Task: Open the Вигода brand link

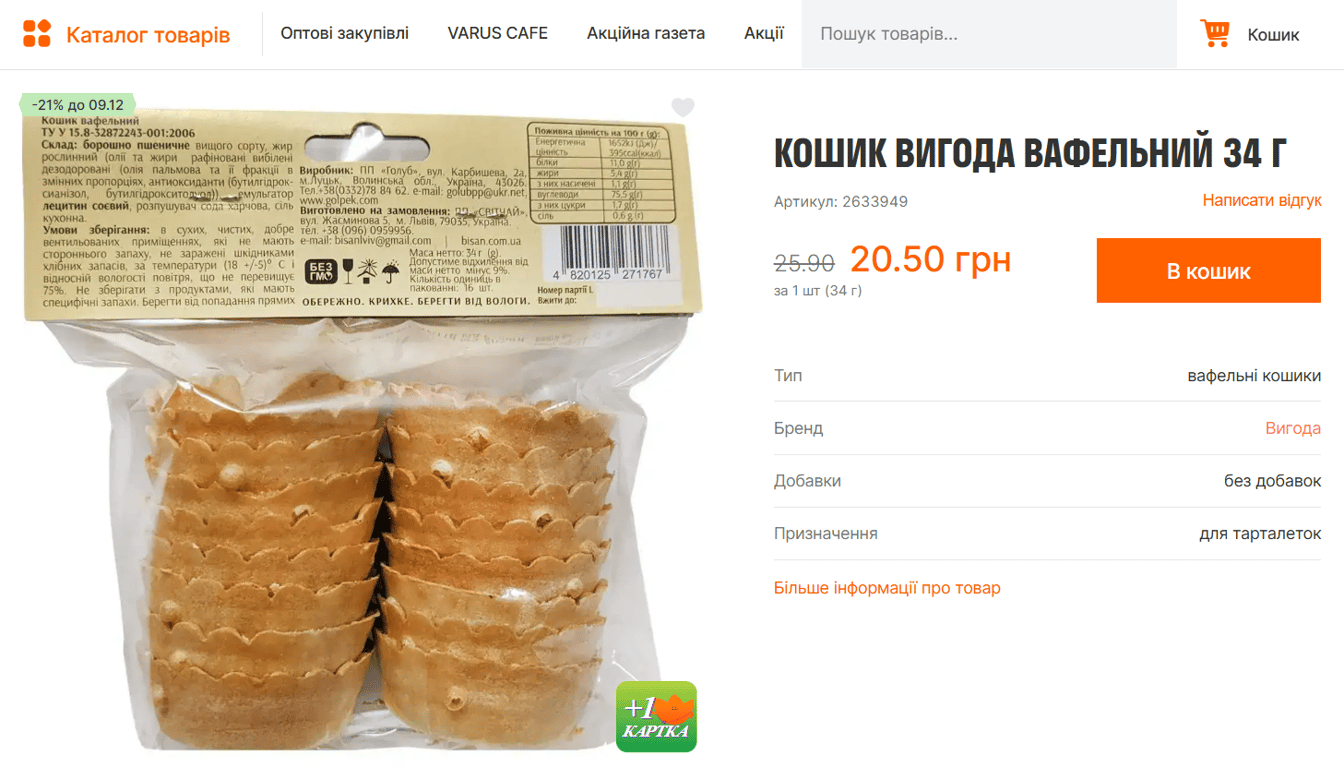Action: [1293, 428]
